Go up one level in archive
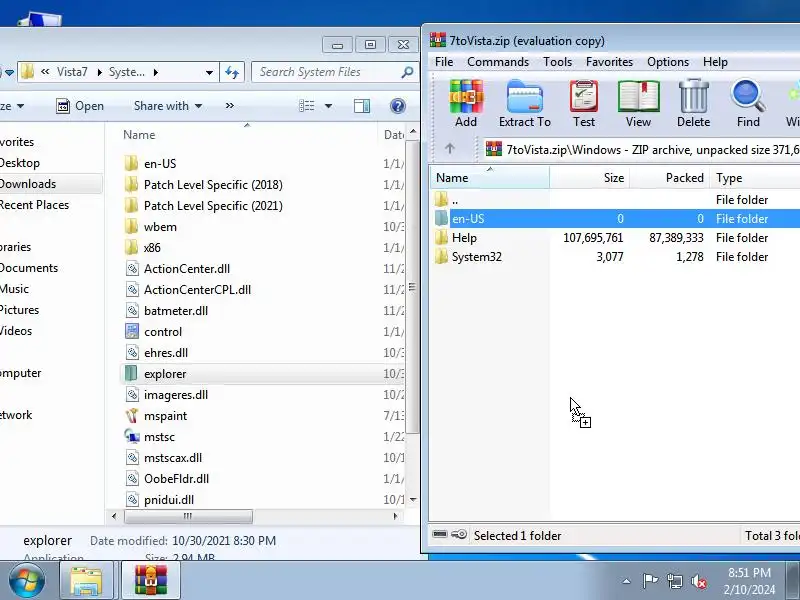 [449, 148]
